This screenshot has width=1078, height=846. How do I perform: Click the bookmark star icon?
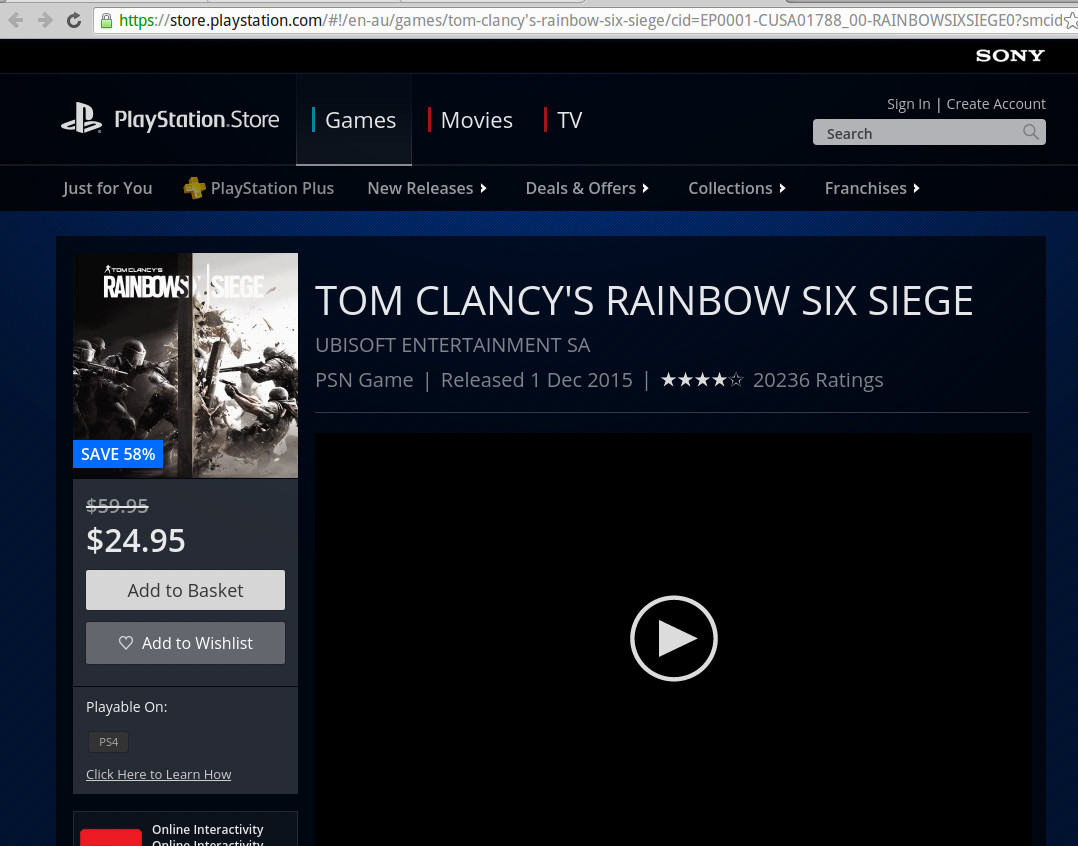pos(1070,21)
